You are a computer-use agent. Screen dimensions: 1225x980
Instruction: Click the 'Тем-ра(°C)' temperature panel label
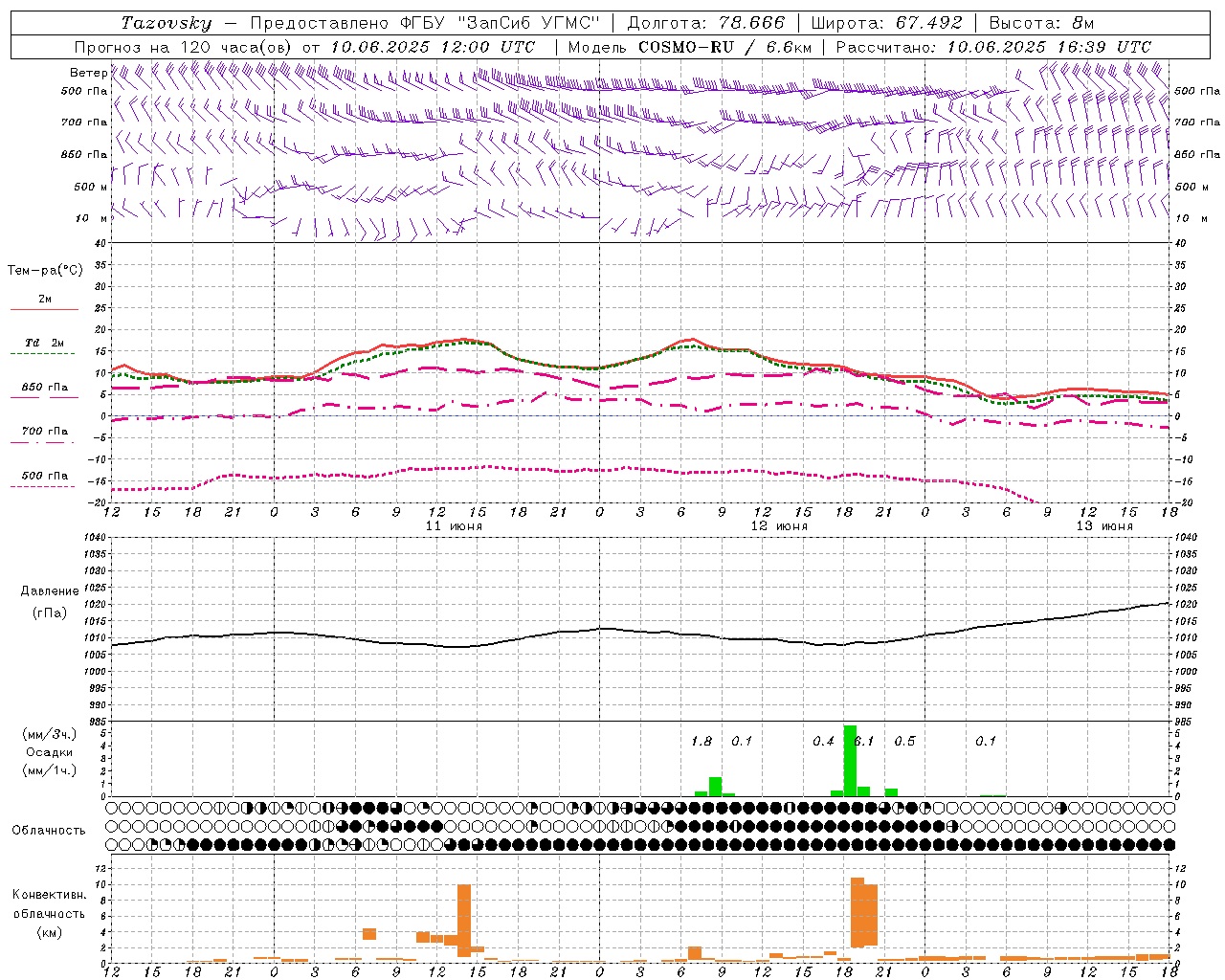click(45, 271)
